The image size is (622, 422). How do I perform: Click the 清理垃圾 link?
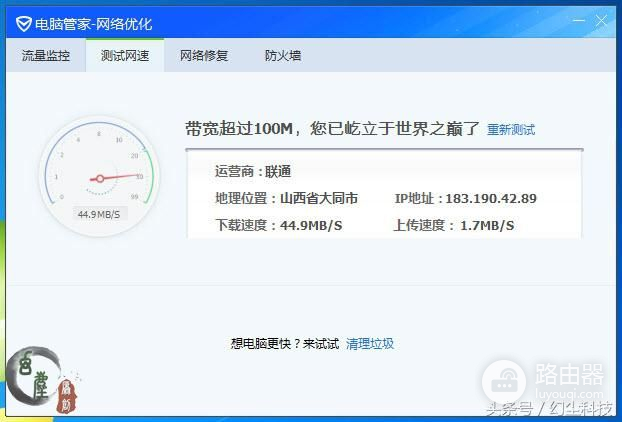pyautogui.click(x=370, y=344)
